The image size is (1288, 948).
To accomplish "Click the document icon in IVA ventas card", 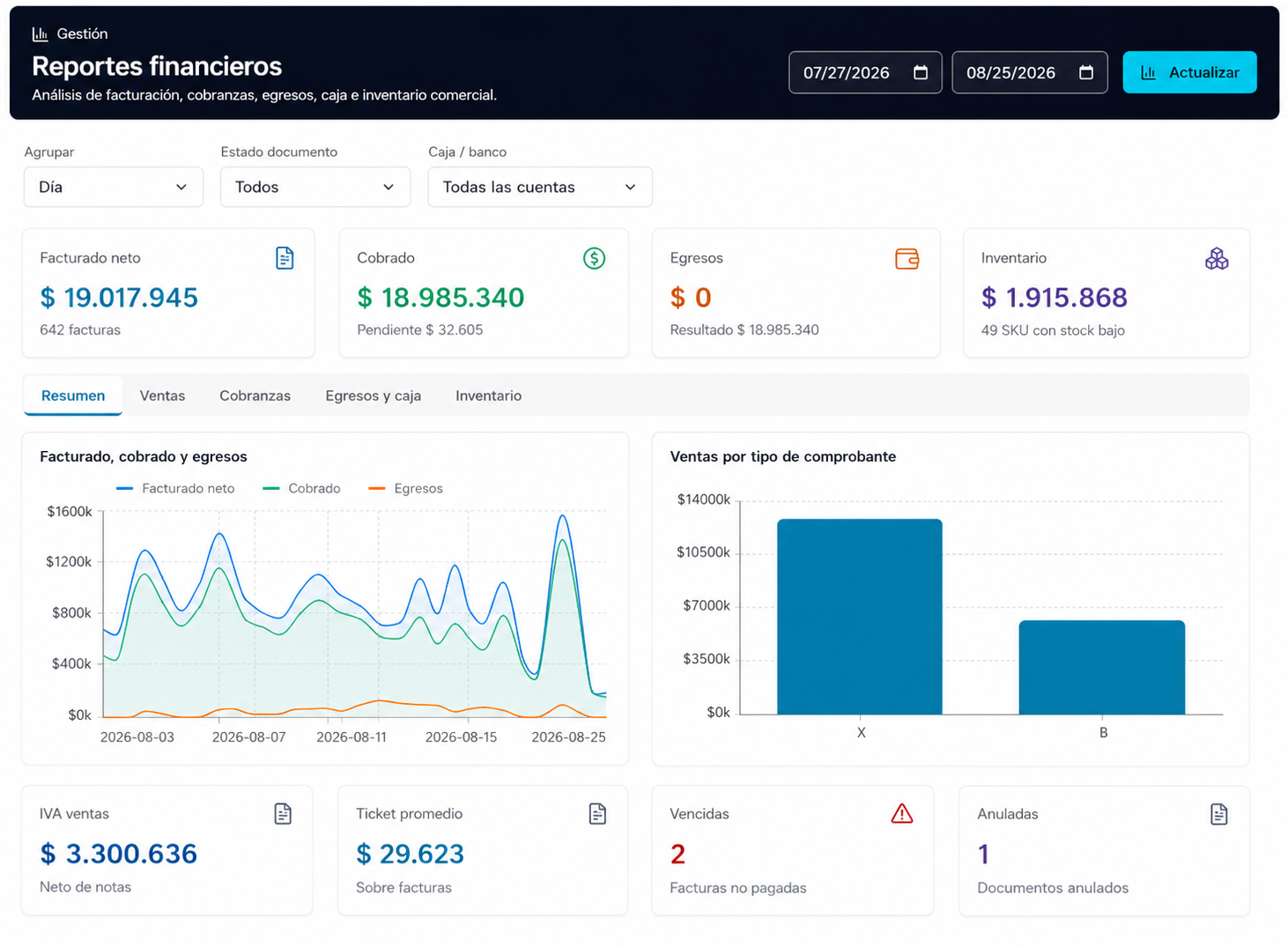I will 283,814.
